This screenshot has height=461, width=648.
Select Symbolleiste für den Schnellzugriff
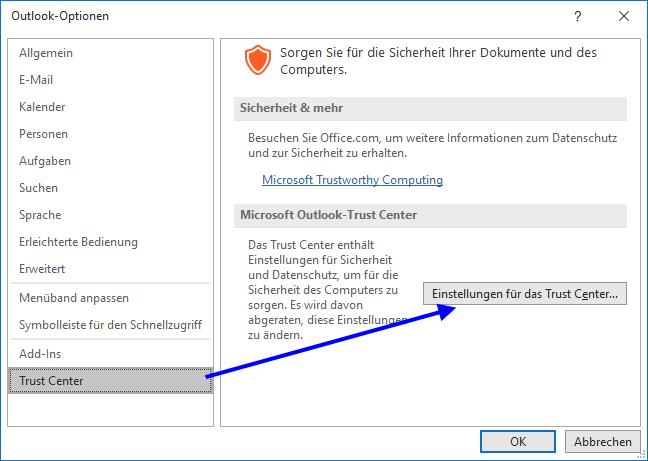(110, 325)
